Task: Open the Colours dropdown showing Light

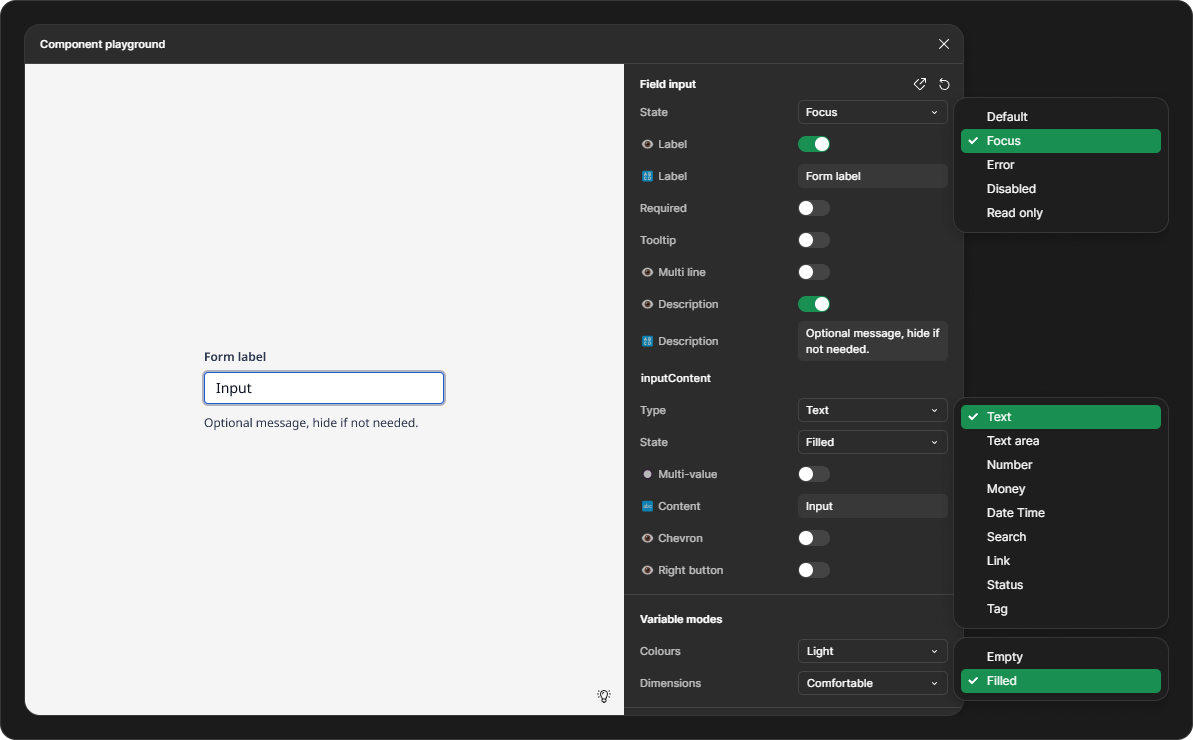Action: [x=872, y=652]
